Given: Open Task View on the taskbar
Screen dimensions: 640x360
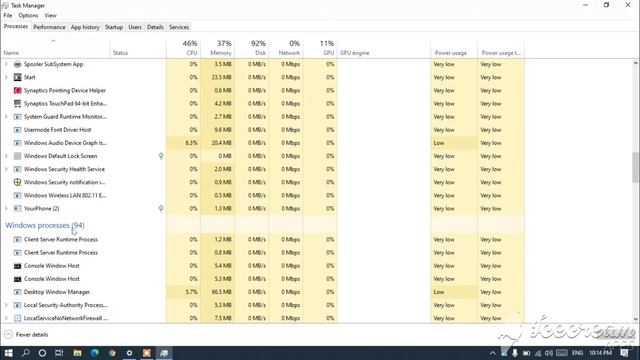Looking at the screenshot, I should [x=59, y=353].
